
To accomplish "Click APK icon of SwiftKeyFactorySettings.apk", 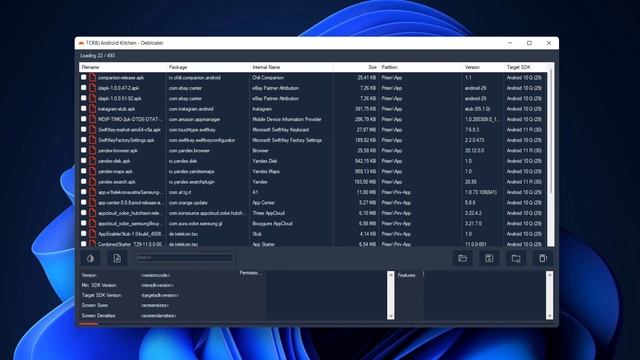I will pyautogui.click(x=93, y=140).
